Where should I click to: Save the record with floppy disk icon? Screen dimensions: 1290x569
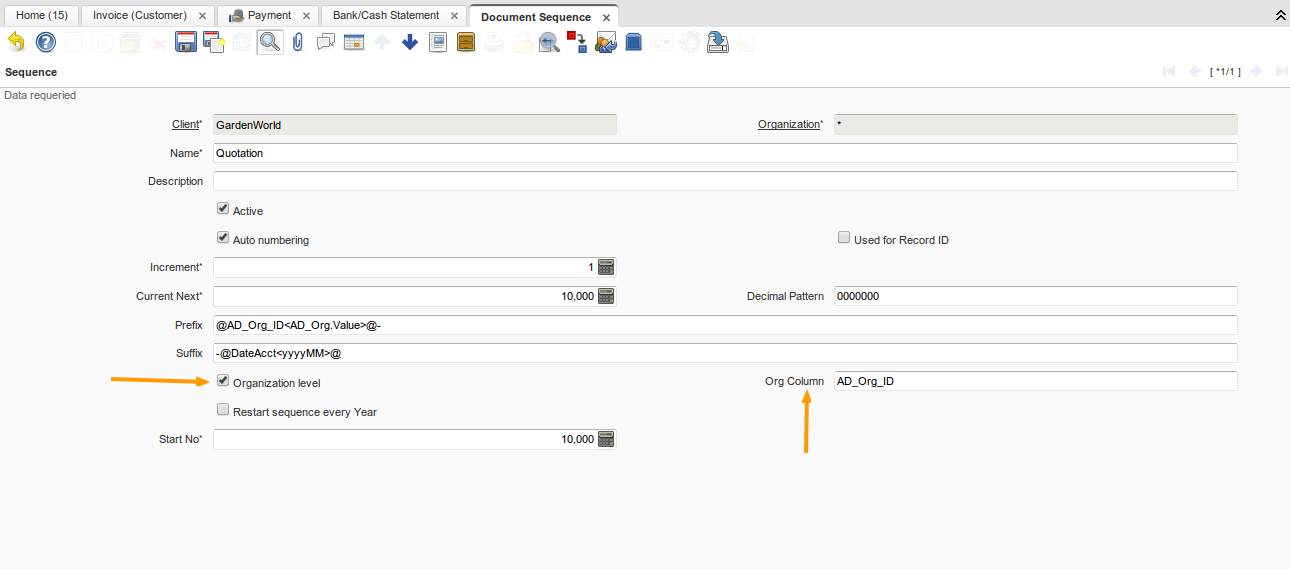pos(185,42)
